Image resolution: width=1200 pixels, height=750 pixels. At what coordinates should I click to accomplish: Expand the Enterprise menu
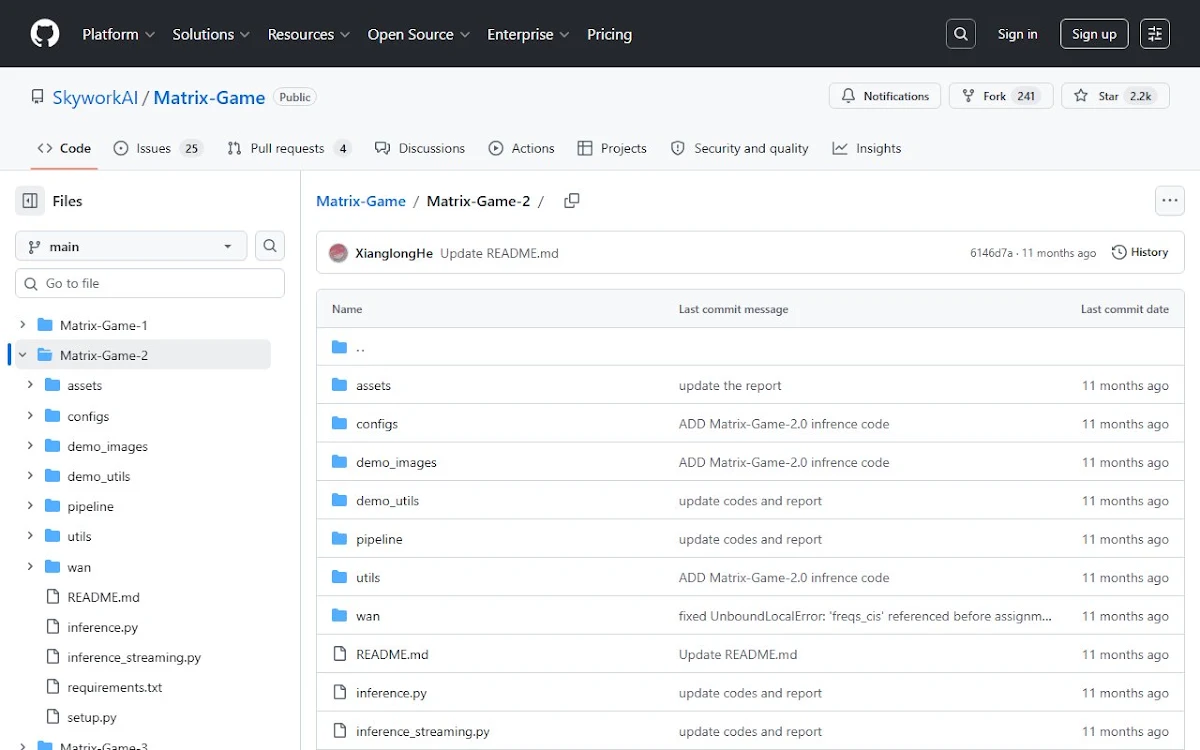point(528,34)
